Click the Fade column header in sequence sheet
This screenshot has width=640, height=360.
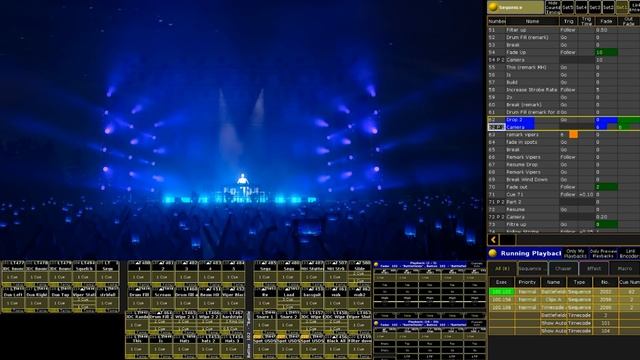pos(606,21)
